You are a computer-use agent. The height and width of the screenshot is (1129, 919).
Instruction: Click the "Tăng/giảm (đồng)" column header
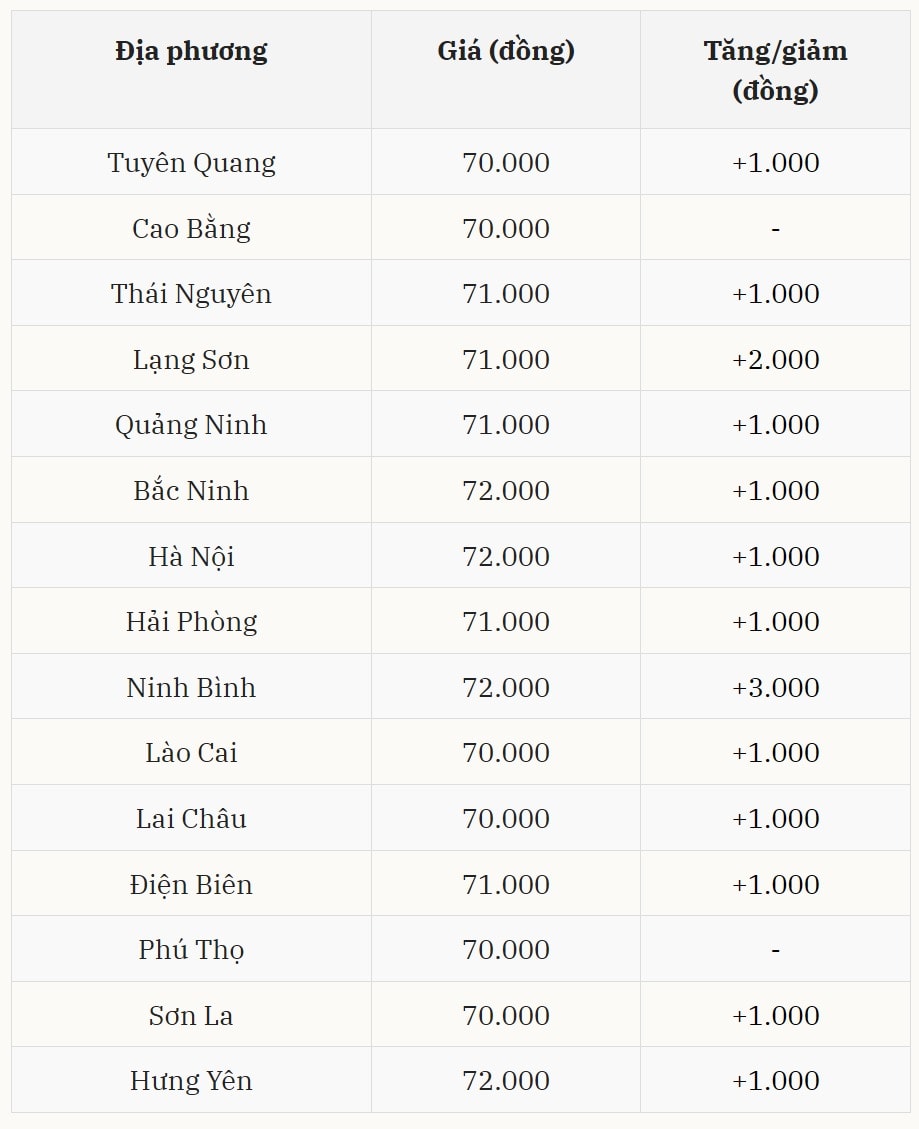pos(775,70)
